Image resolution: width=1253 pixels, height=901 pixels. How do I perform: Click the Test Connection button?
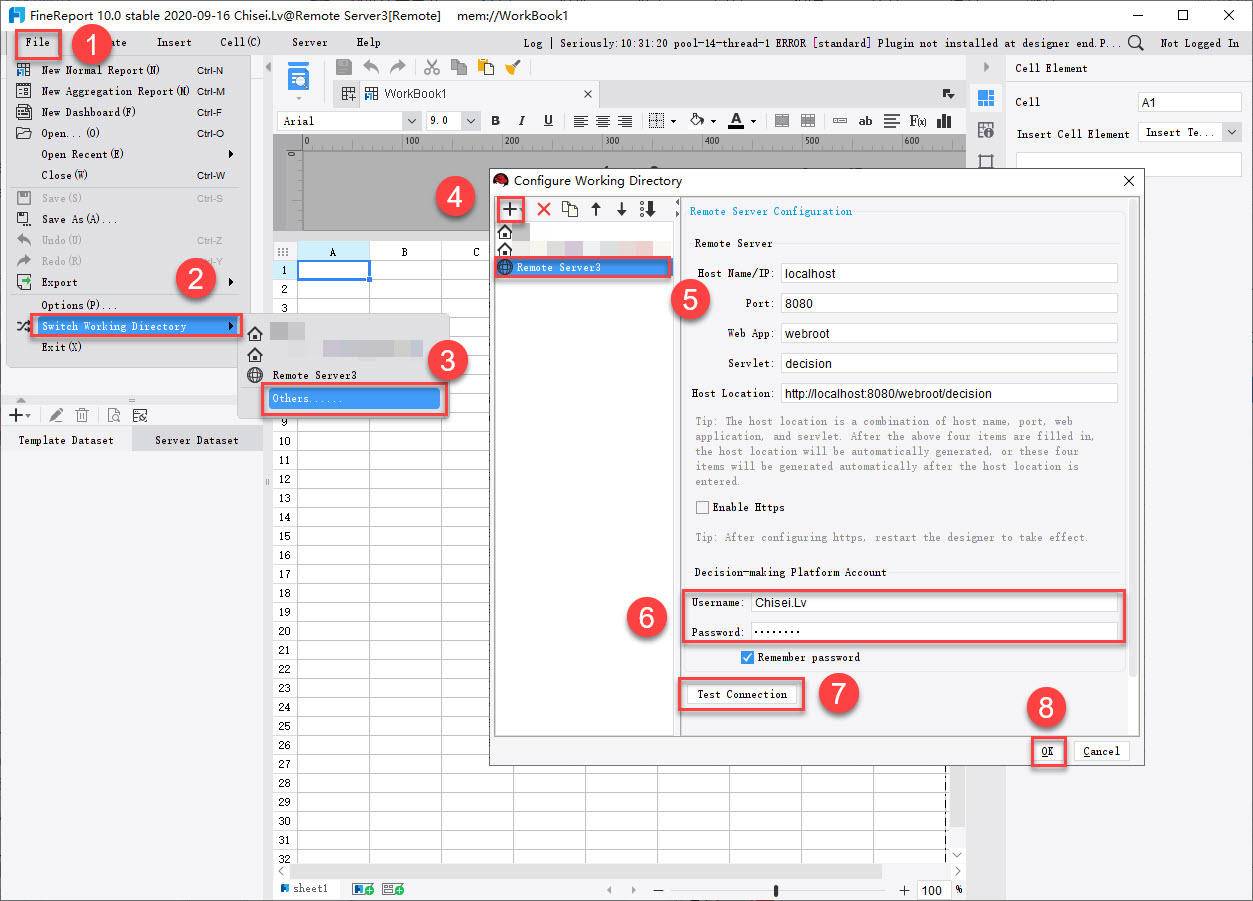741,693
